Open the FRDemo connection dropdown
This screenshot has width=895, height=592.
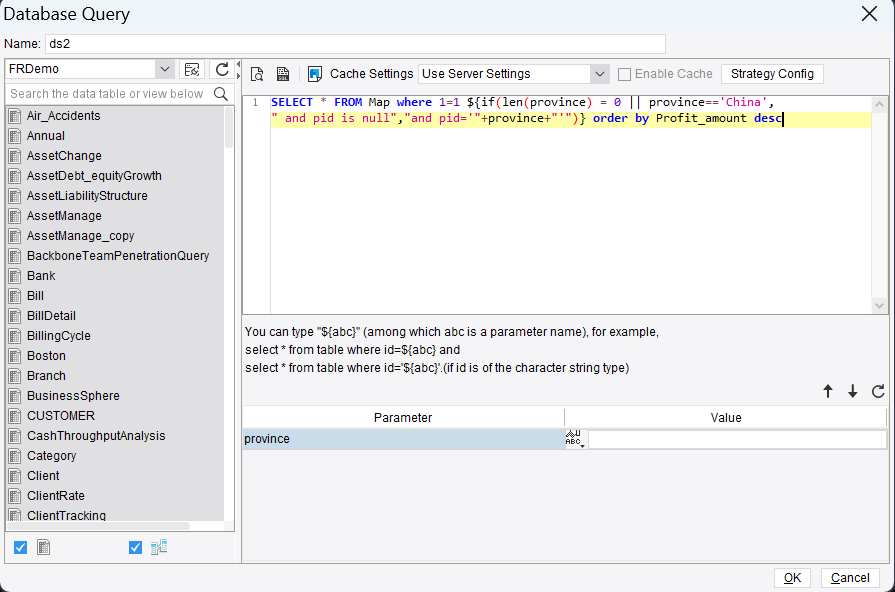[164, 69]
